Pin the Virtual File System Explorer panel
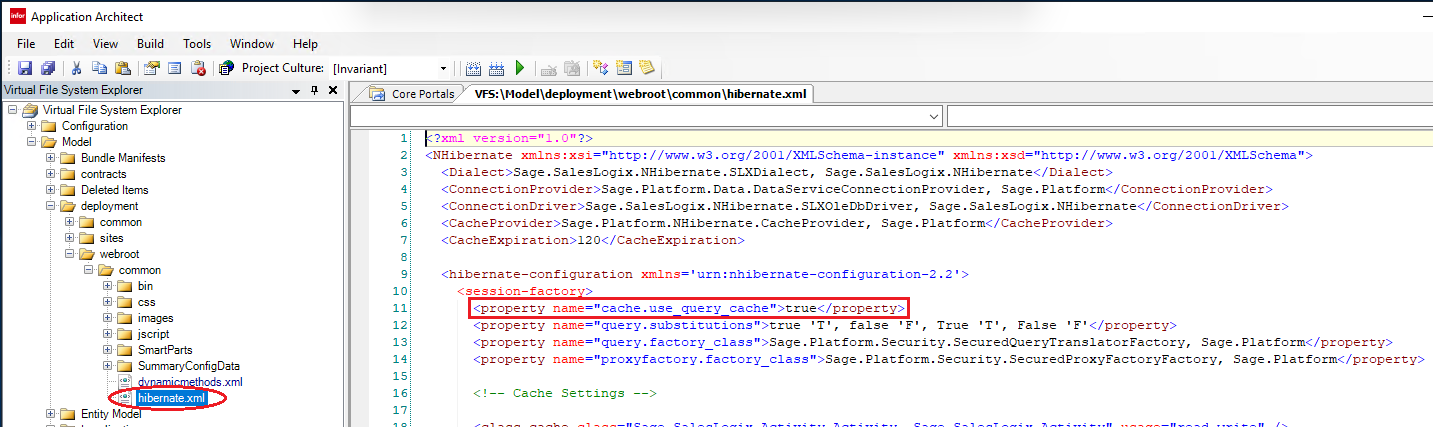The width and height of the screenshot is (1433, 427). (x=315, y=91)
